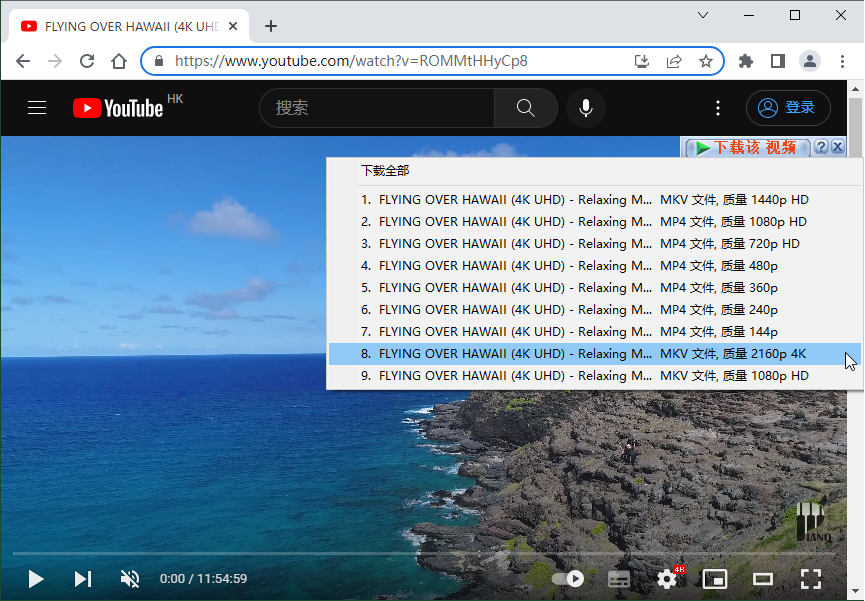The image size is (865, 601).
Task: Go back to the previous page
Action: coord(23,61)
